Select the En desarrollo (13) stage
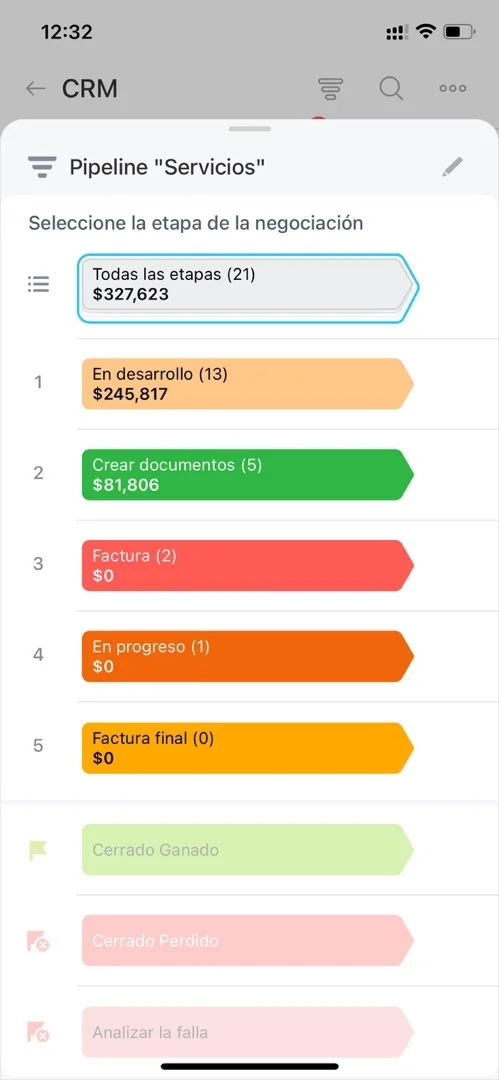 [248, 384]
